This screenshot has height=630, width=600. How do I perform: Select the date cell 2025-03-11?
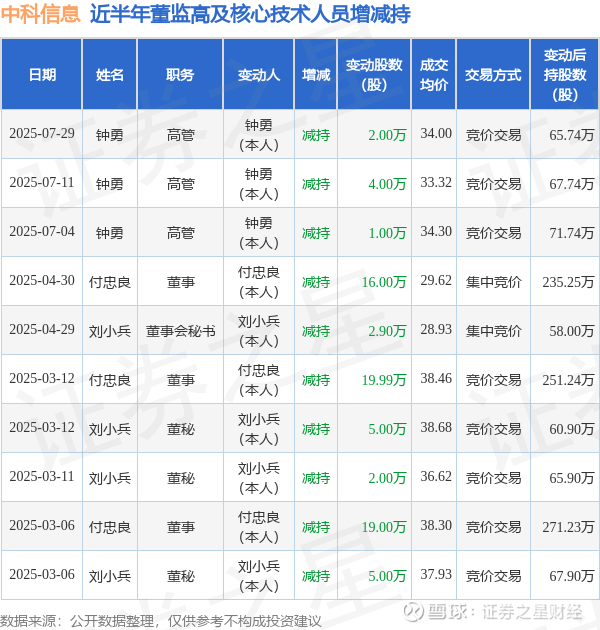42,477
